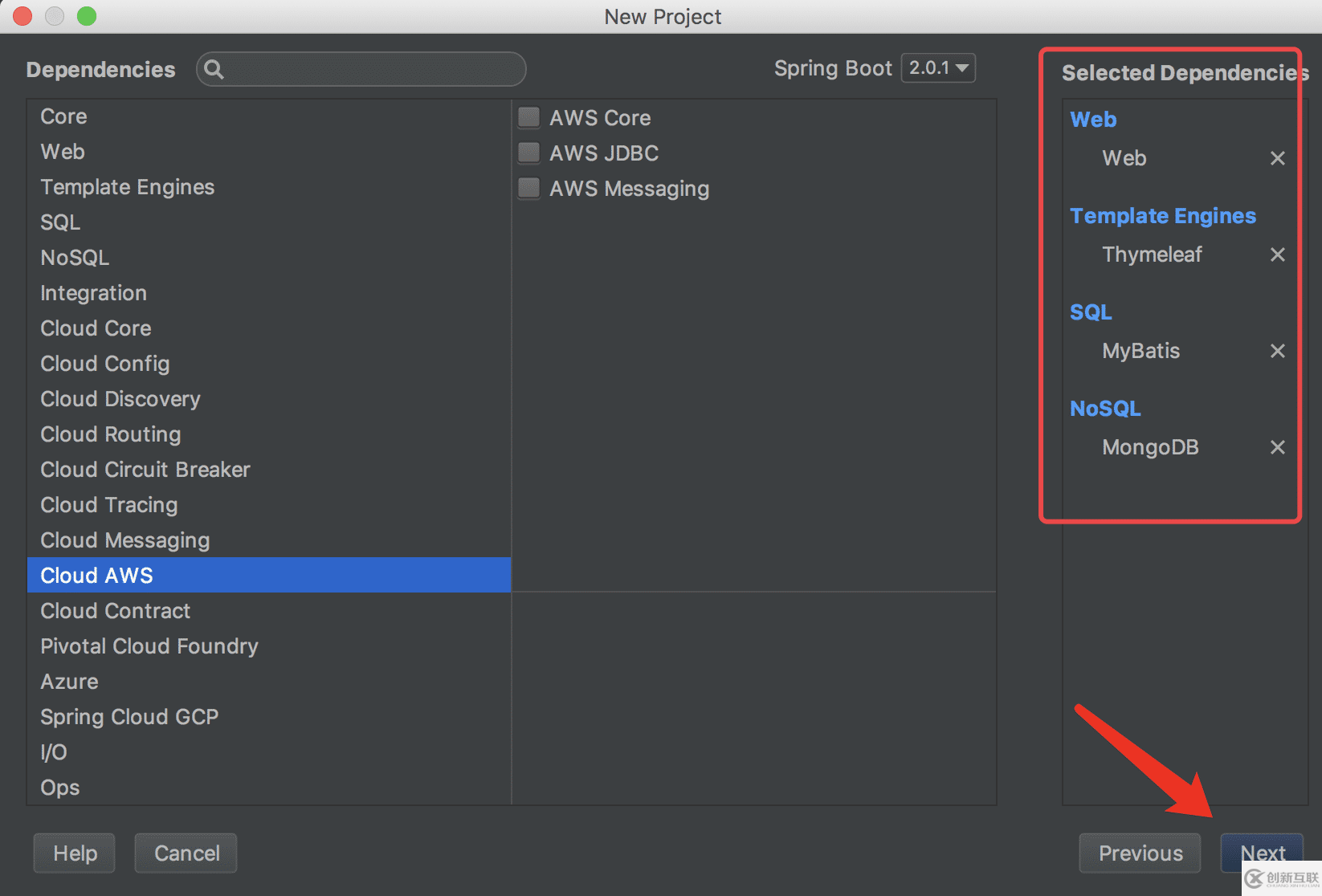Select MongoDB in Selected Dependencies
1322x896 pixels.
pyautogui.click(x=1150, y=447)
